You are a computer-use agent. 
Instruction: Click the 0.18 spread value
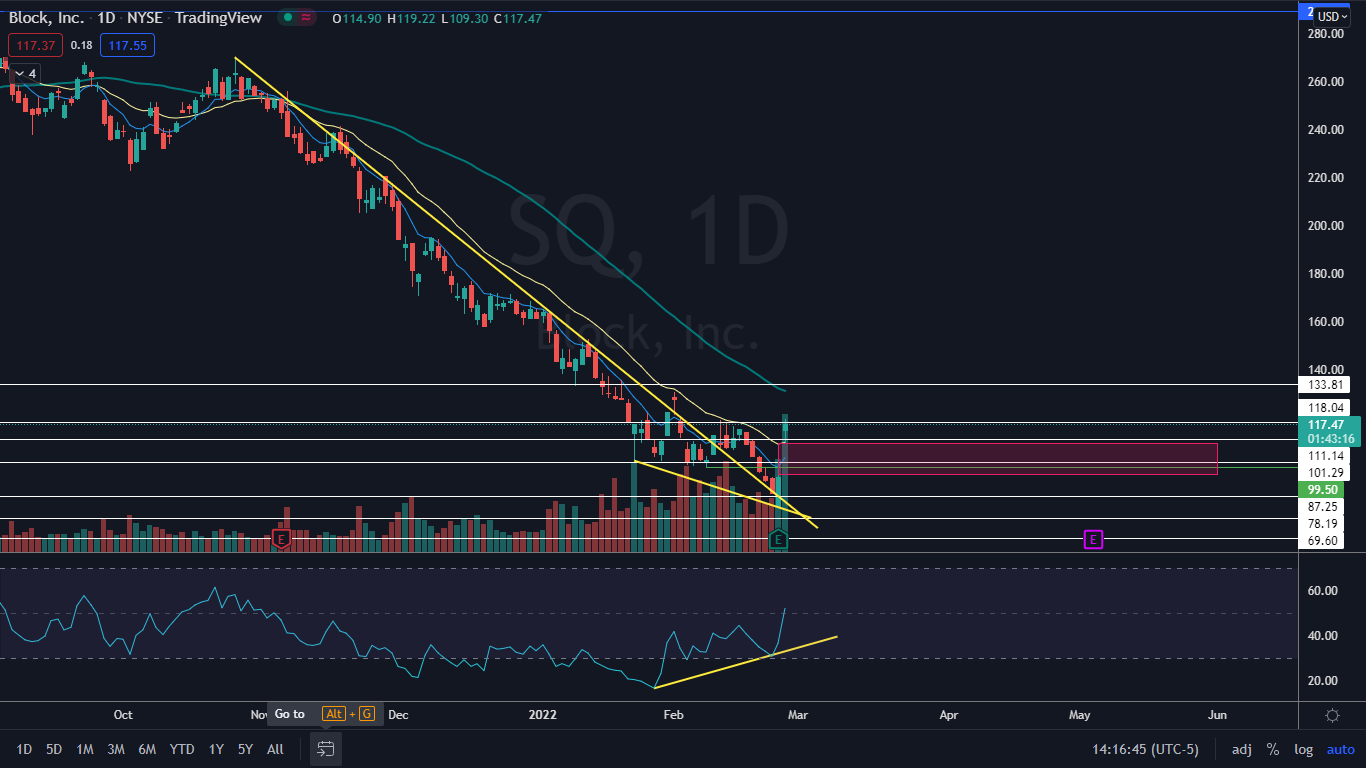tap(82, 45)
